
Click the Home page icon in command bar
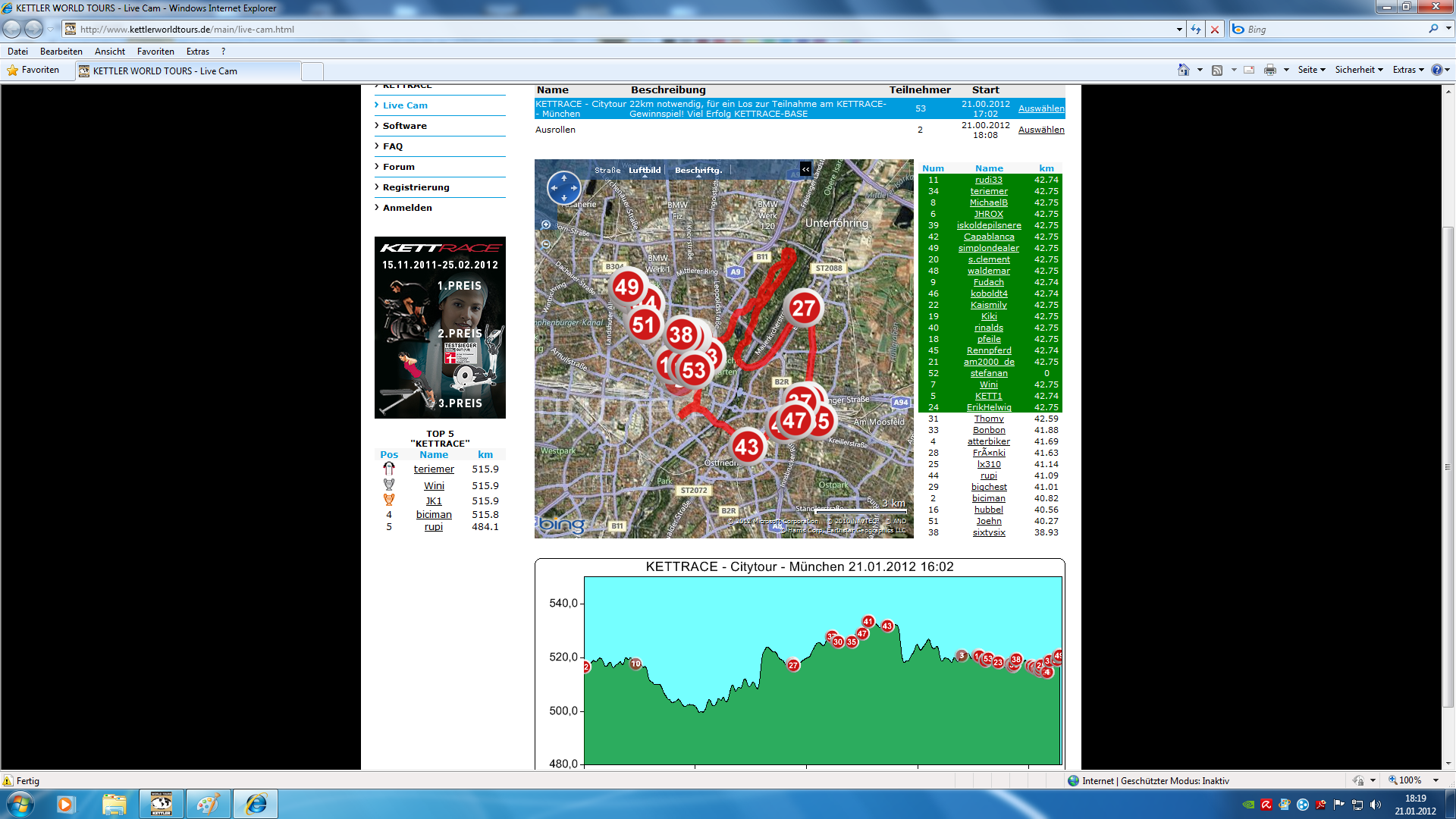coord(1183,70)
